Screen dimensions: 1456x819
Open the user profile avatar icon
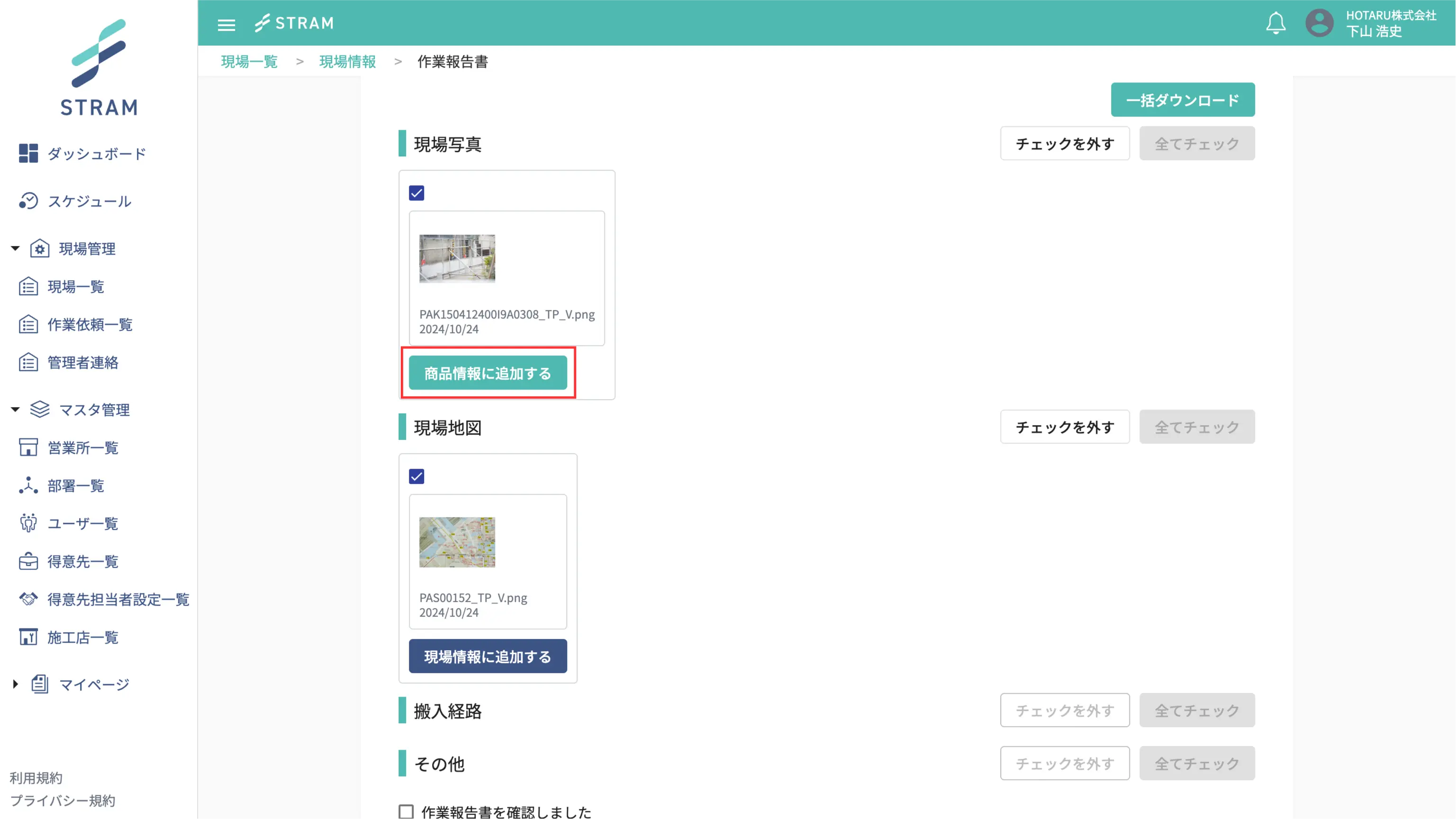click(1319, 23)
